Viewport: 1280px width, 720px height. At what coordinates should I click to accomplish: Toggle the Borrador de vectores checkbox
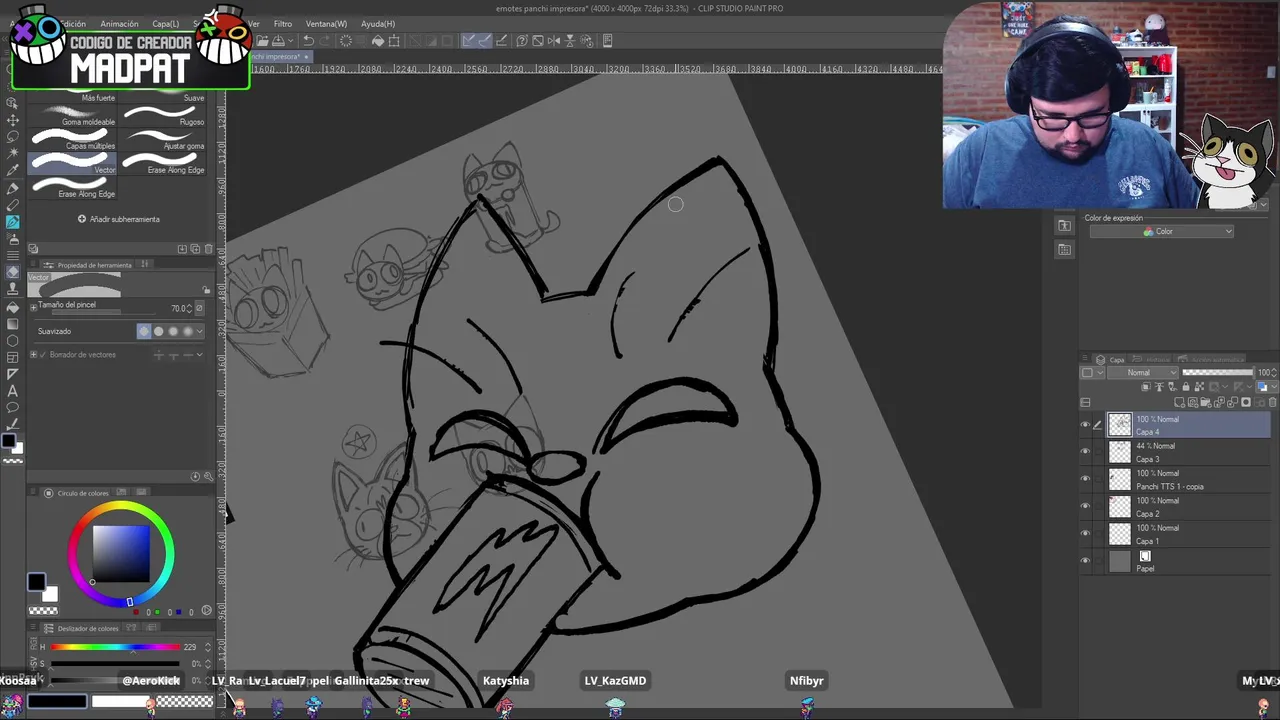click(x=43, y=355)
